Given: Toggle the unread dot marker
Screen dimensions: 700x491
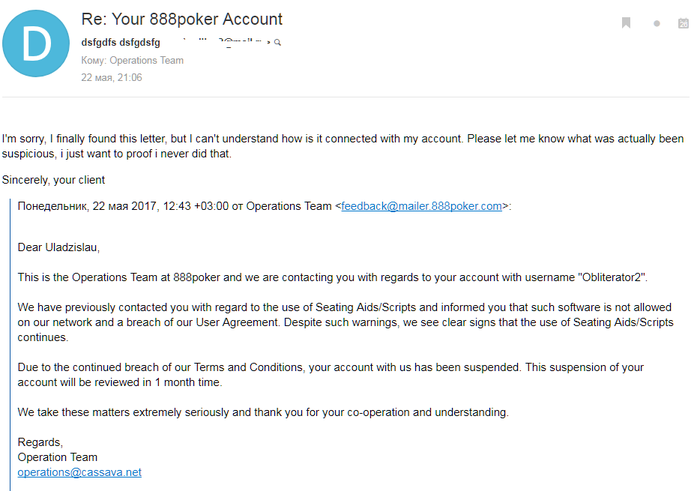Looking at the screenshot, I should point(657,23).
